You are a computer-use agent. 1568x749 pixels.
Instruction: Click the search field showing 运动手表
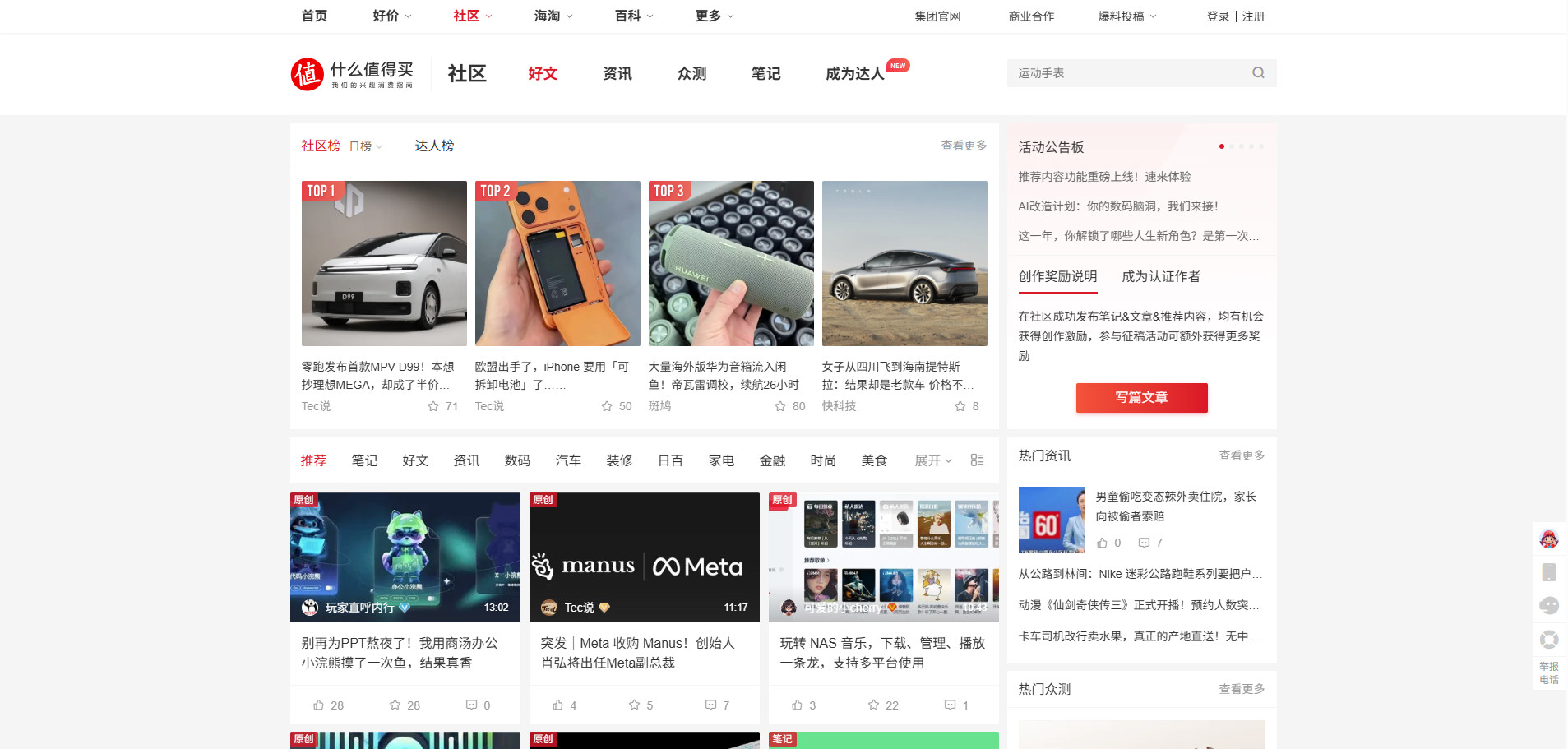pyautogui.click(x=1126, y=73)
